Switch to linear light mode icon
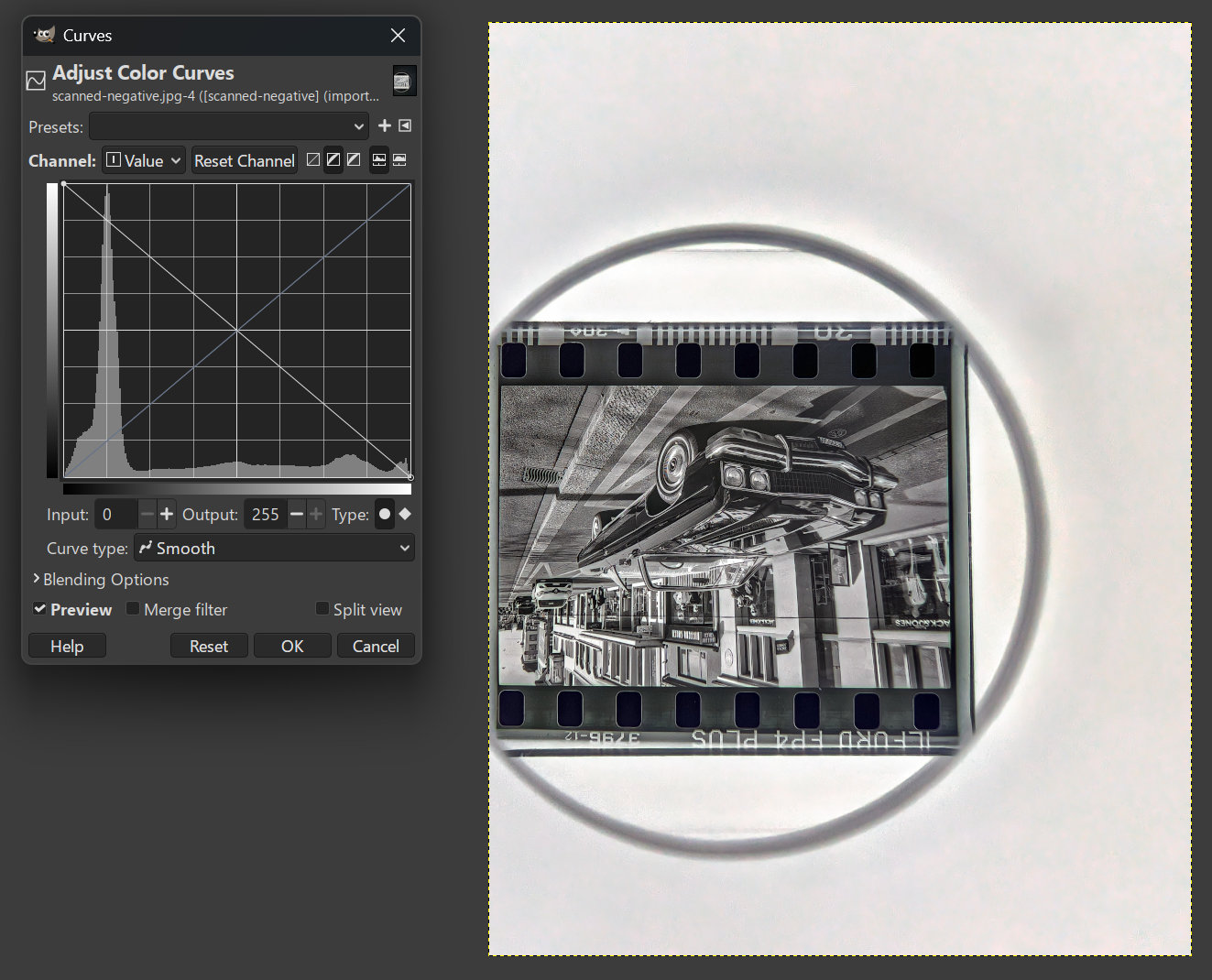Viewport: 1212px width, 980px height. tap(313, 160)
